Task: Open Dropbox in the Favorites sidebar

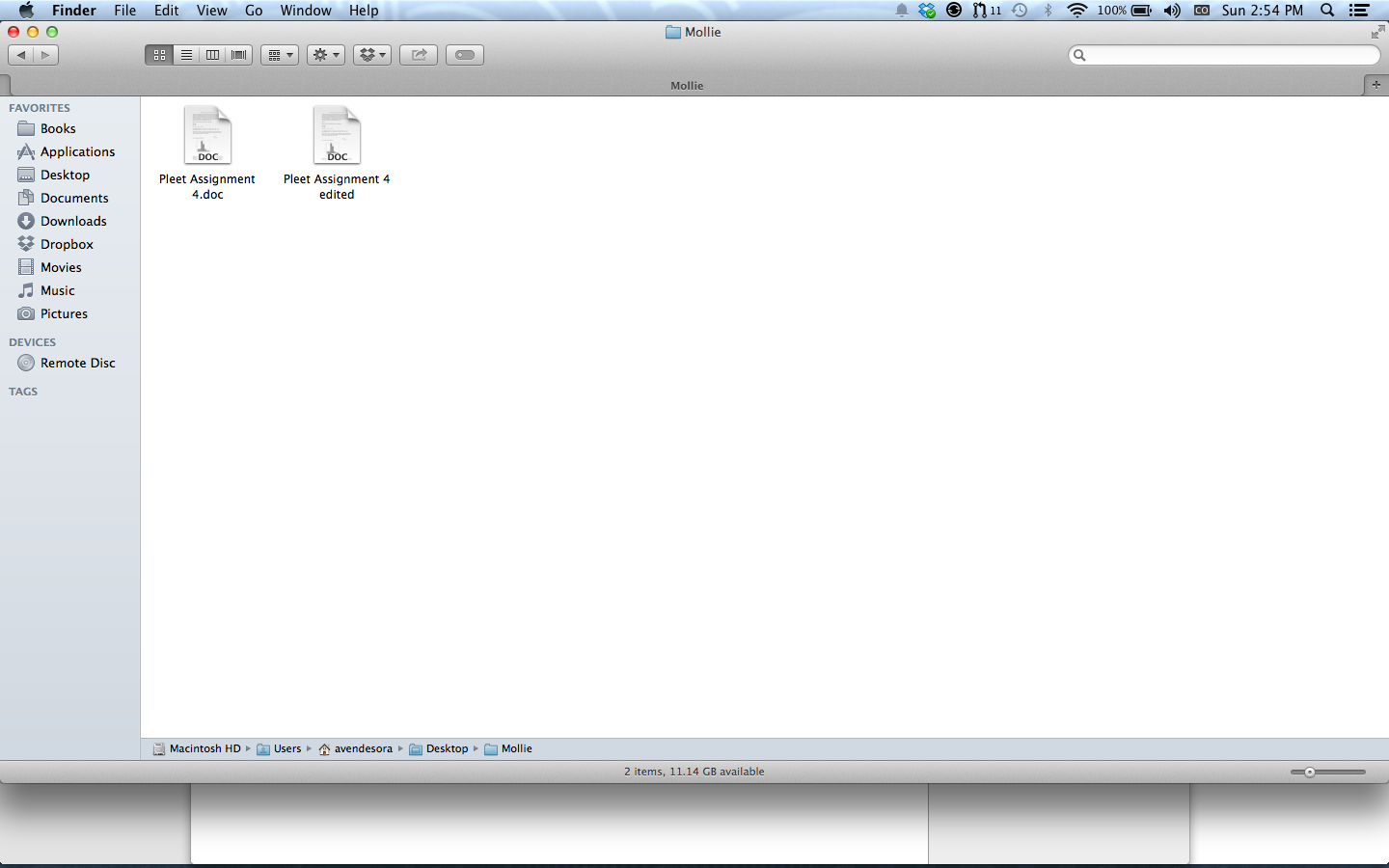Action: [67, 244]
